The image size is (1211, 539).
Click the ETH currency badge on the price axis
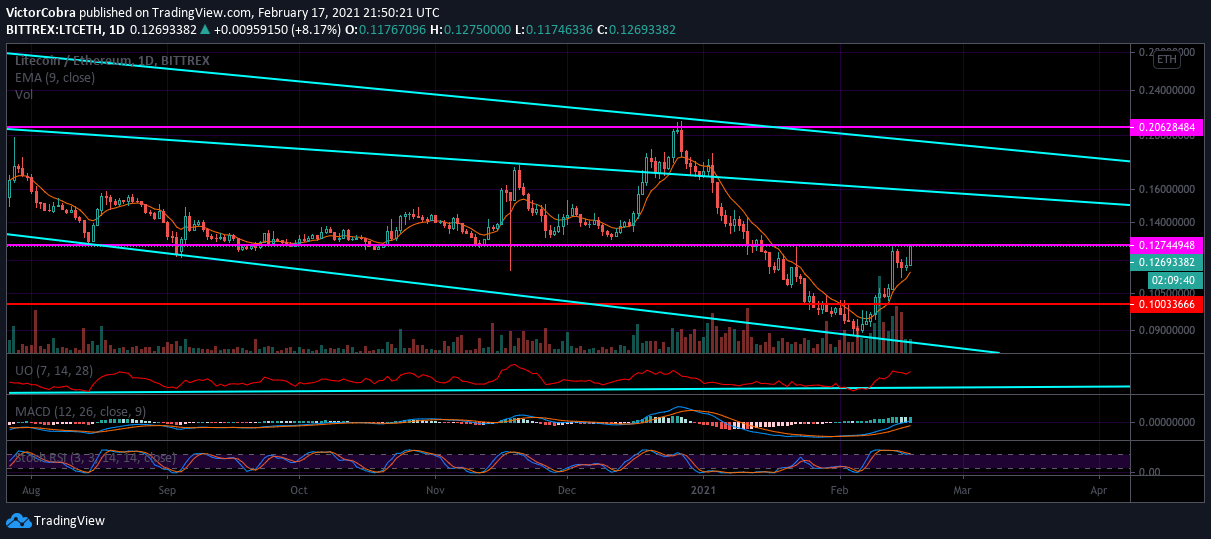point(1166,61)
